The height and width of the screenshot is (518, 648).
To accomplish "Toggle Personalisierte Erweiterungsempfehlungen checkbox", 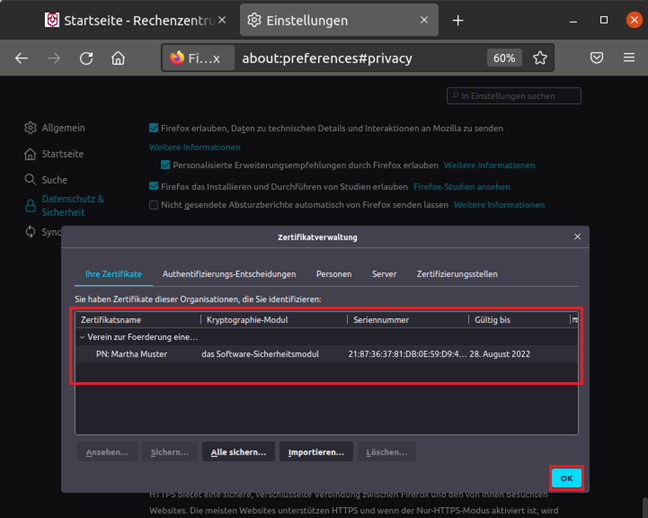I will [x=166, y=165].
